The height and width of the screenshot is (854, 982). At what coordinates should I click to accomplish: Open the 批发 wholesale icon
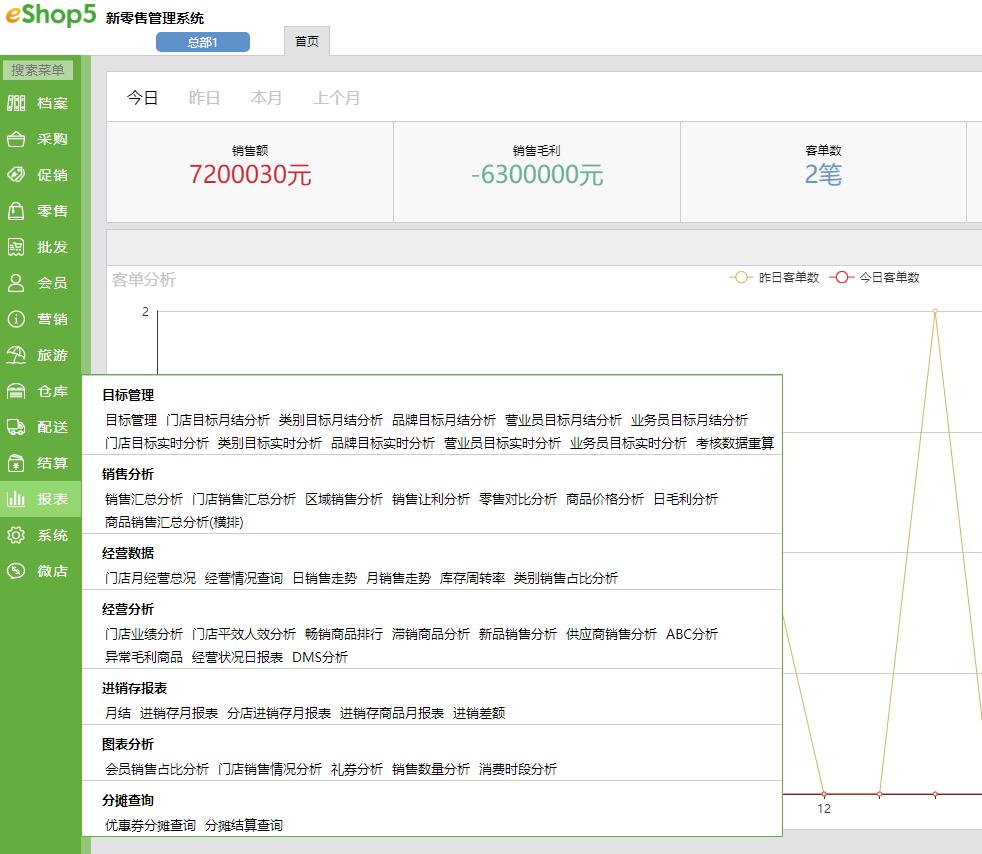click(16, 247)
